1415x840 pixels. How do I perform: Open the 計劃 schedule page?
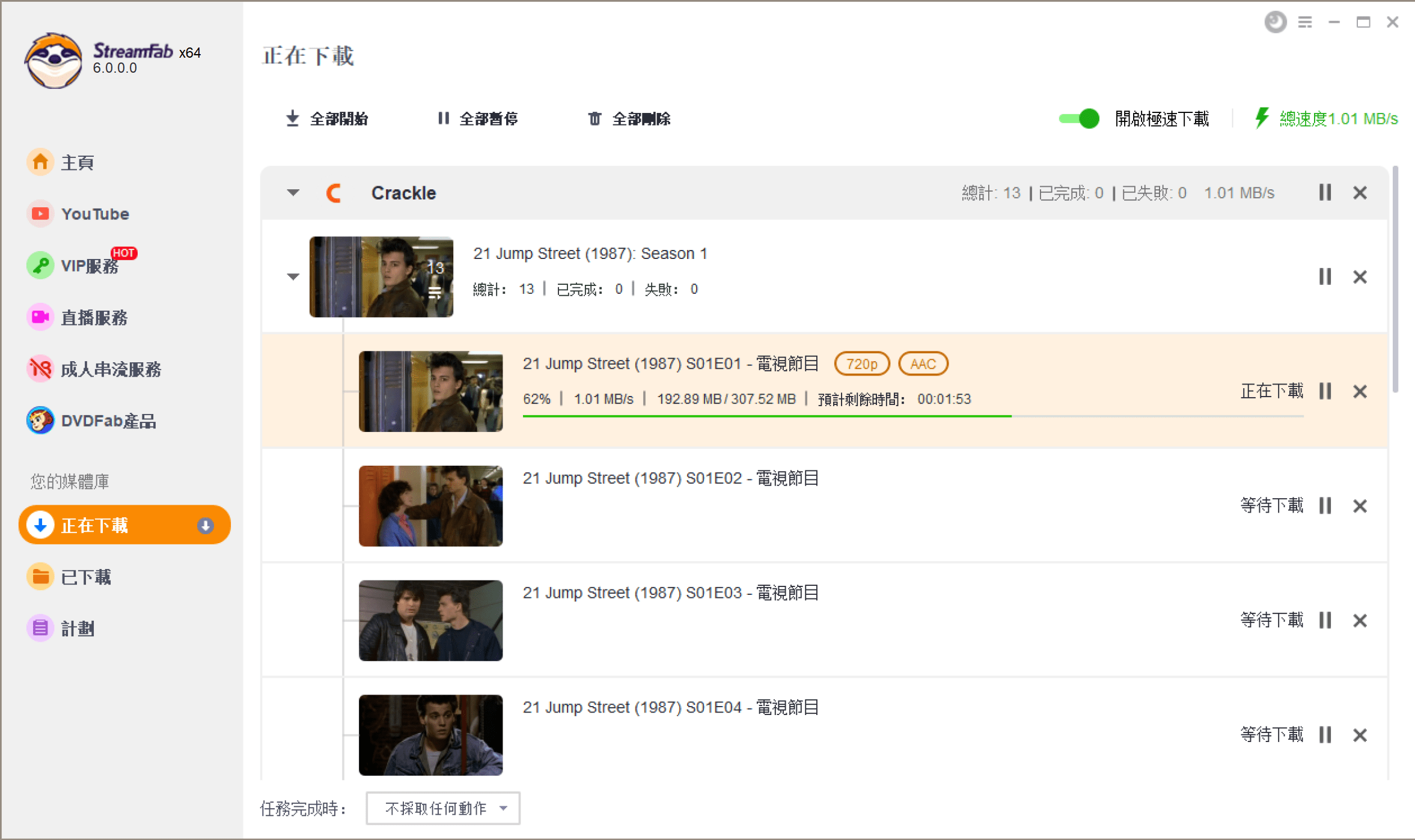pyautogui.click(x=60, y=628)
